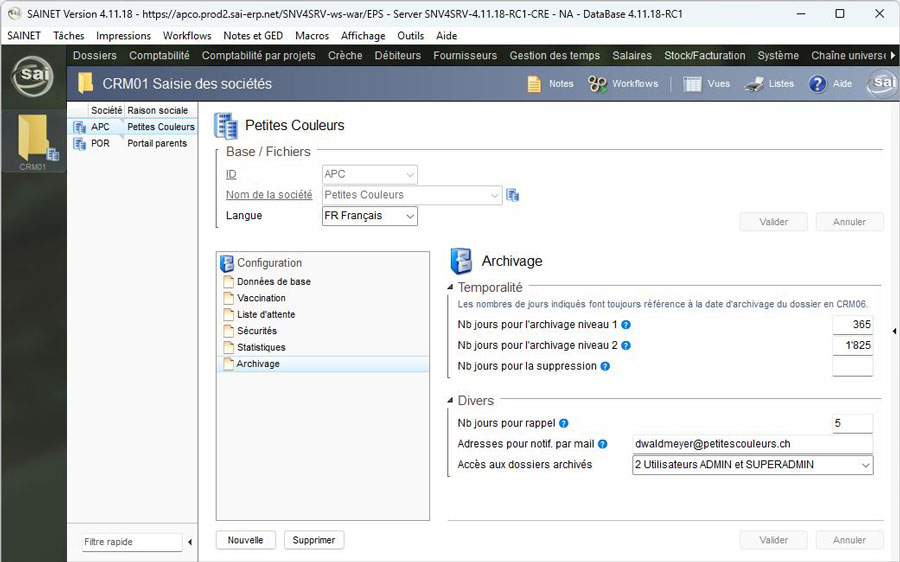Viewport: 900px width, 562px height.
Task: Click the Raison sociale column header
Action: pos(158,110)
